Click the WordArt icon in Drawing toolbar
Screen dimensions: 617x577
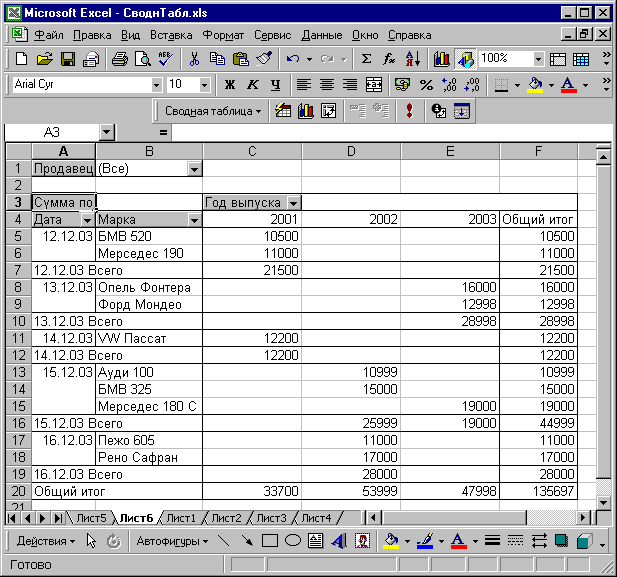[x=339, y=541]
